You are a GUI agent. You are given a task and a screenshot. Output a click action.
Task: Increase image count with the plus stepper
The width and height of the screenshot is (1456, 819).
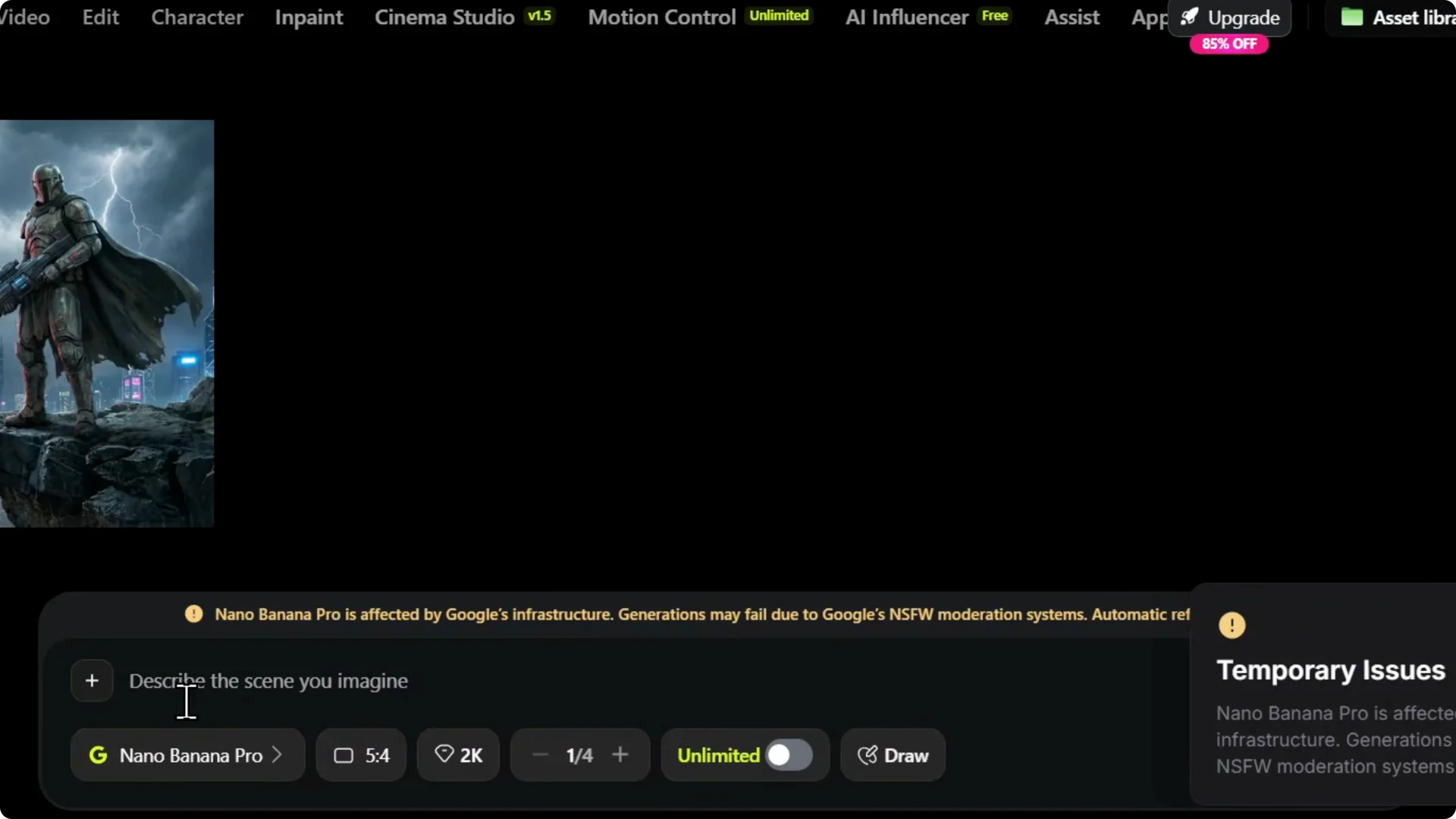click(x=621, y=755)
